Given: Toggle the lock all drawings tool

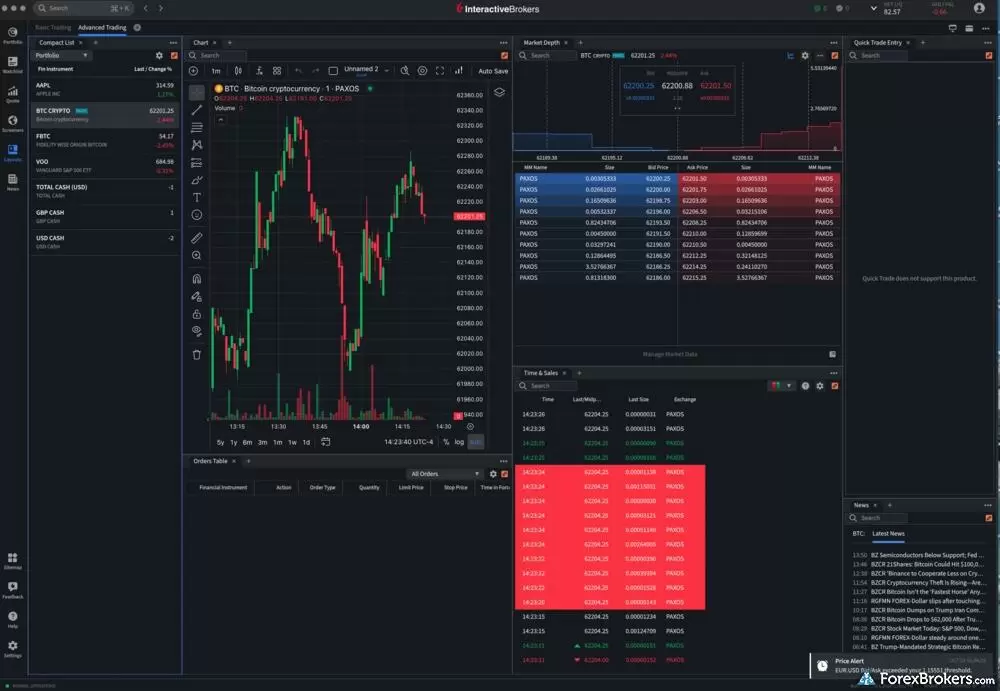Looking at the screenshot, I should click(x=197, y=314).
